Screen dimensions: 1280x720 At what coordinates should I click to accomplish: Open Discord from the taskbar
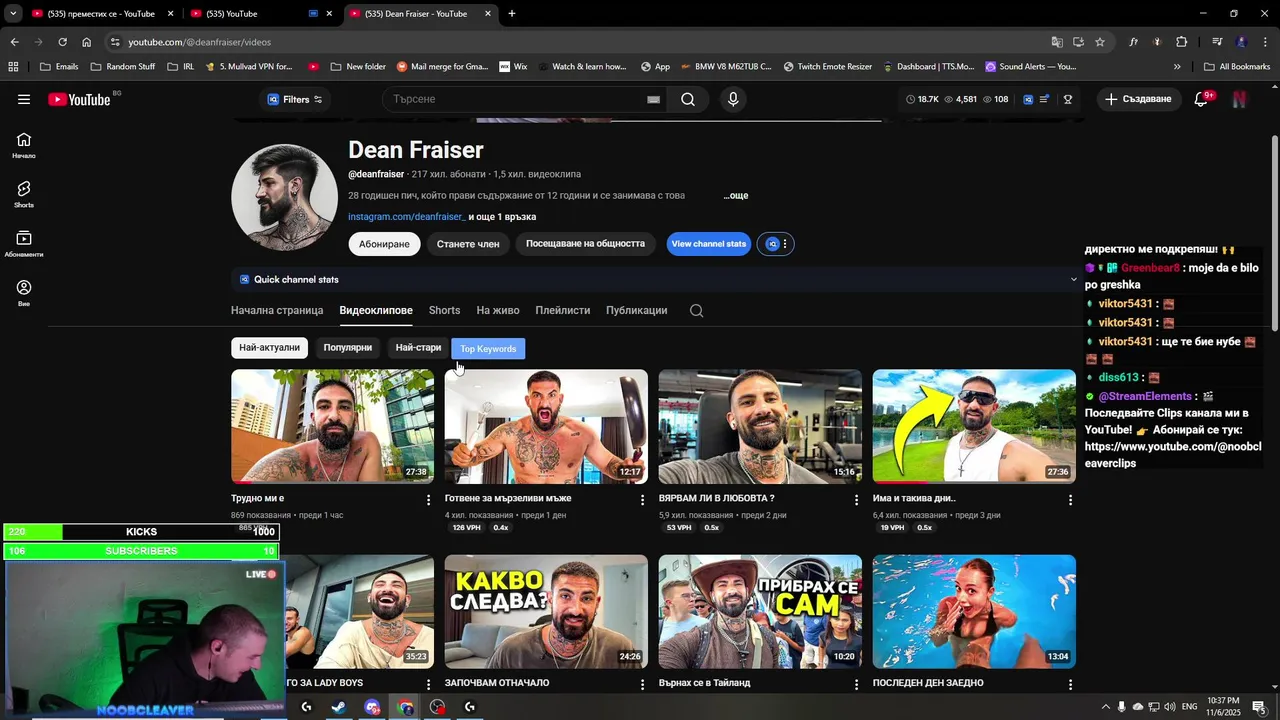tap(372, 707)
